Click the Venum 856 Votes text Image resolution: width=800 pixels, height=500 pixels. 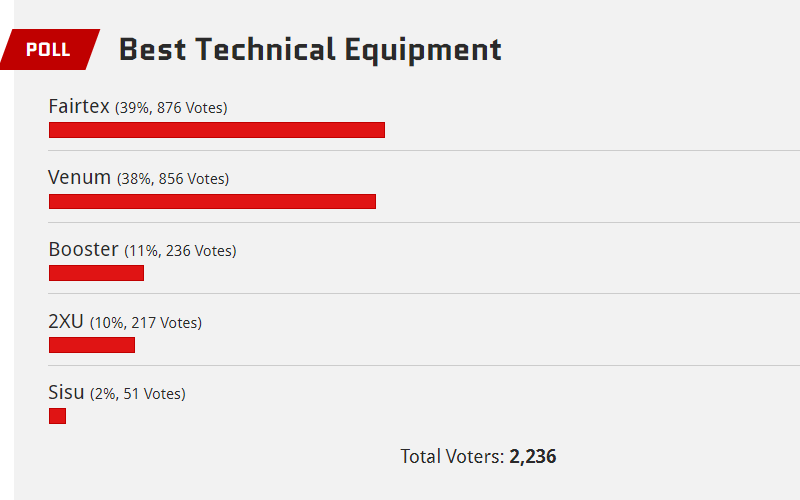173,179
